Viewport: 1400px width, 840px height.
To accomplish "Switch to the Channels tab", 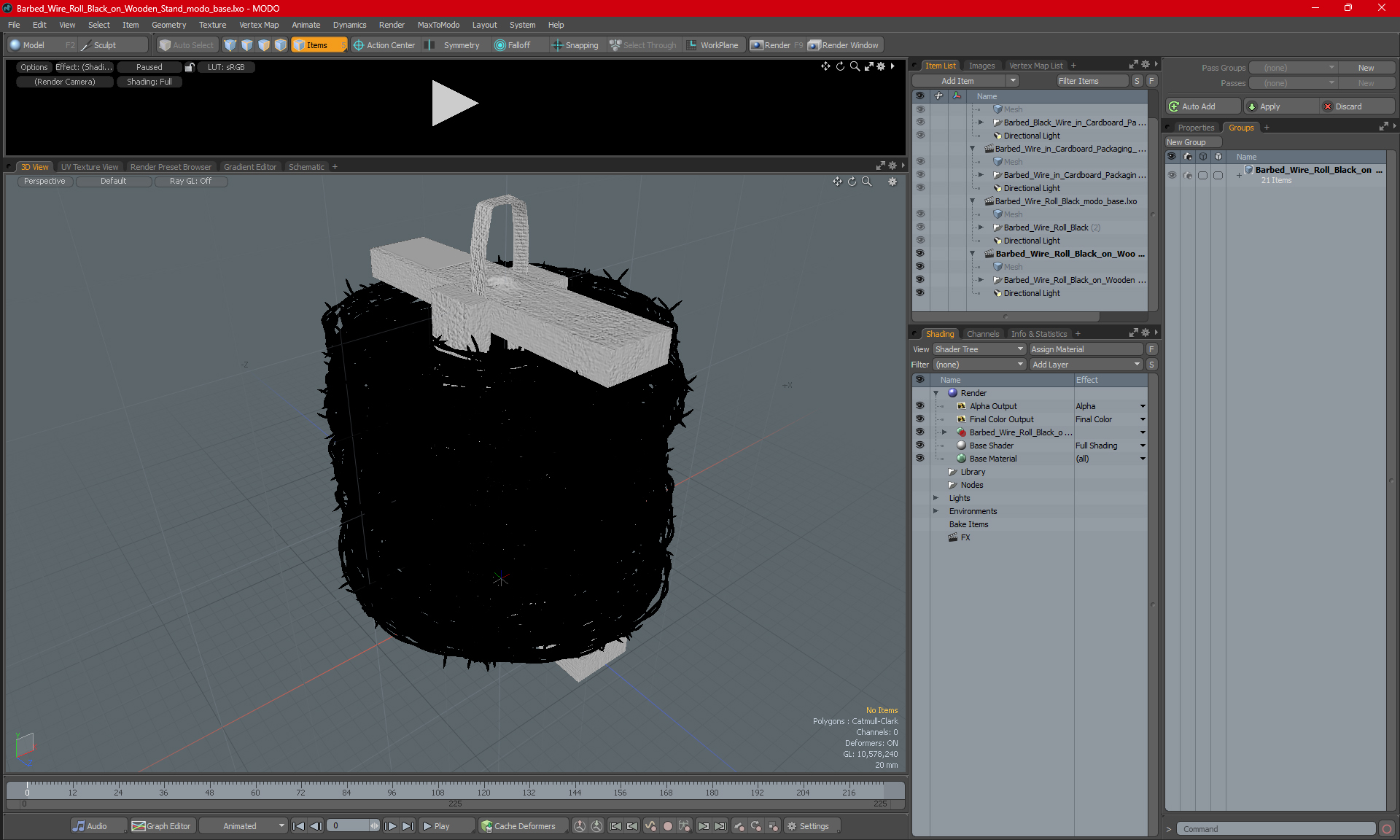I will [983, 334].
